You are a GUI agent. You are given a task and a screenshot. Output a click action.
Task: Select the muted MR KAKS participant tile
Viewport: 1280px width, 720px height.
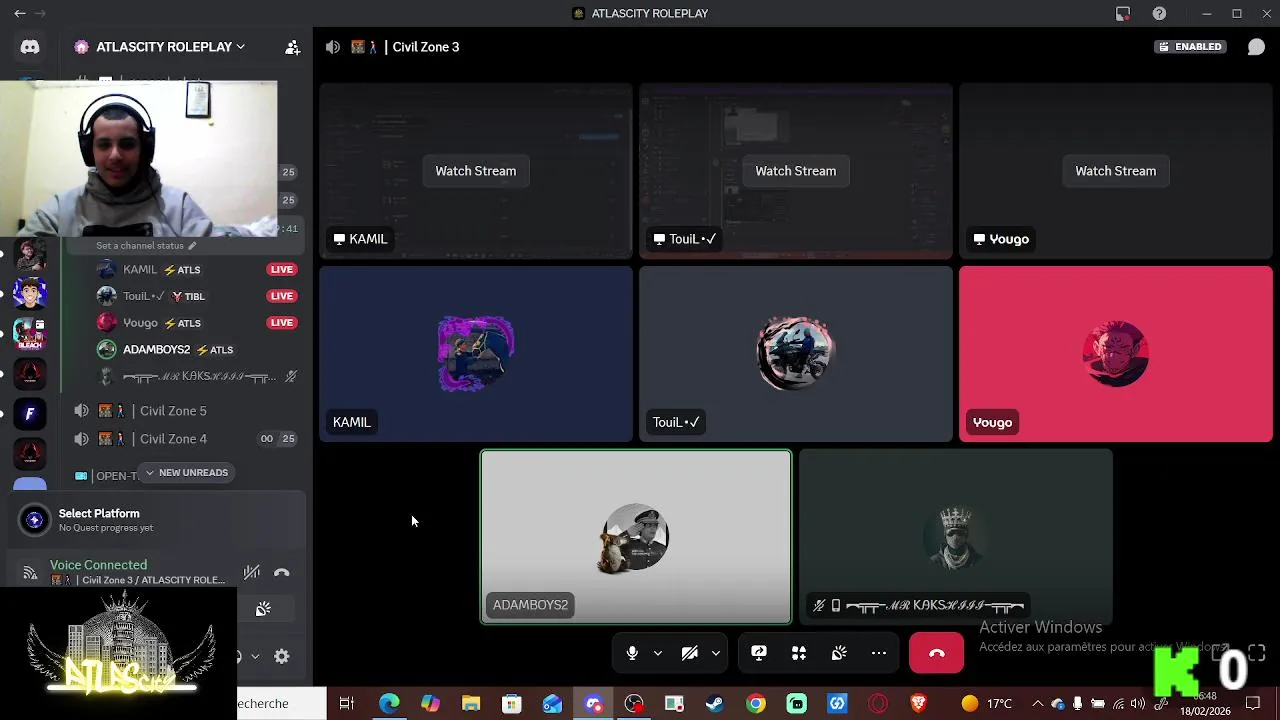(x=956, y=537)
